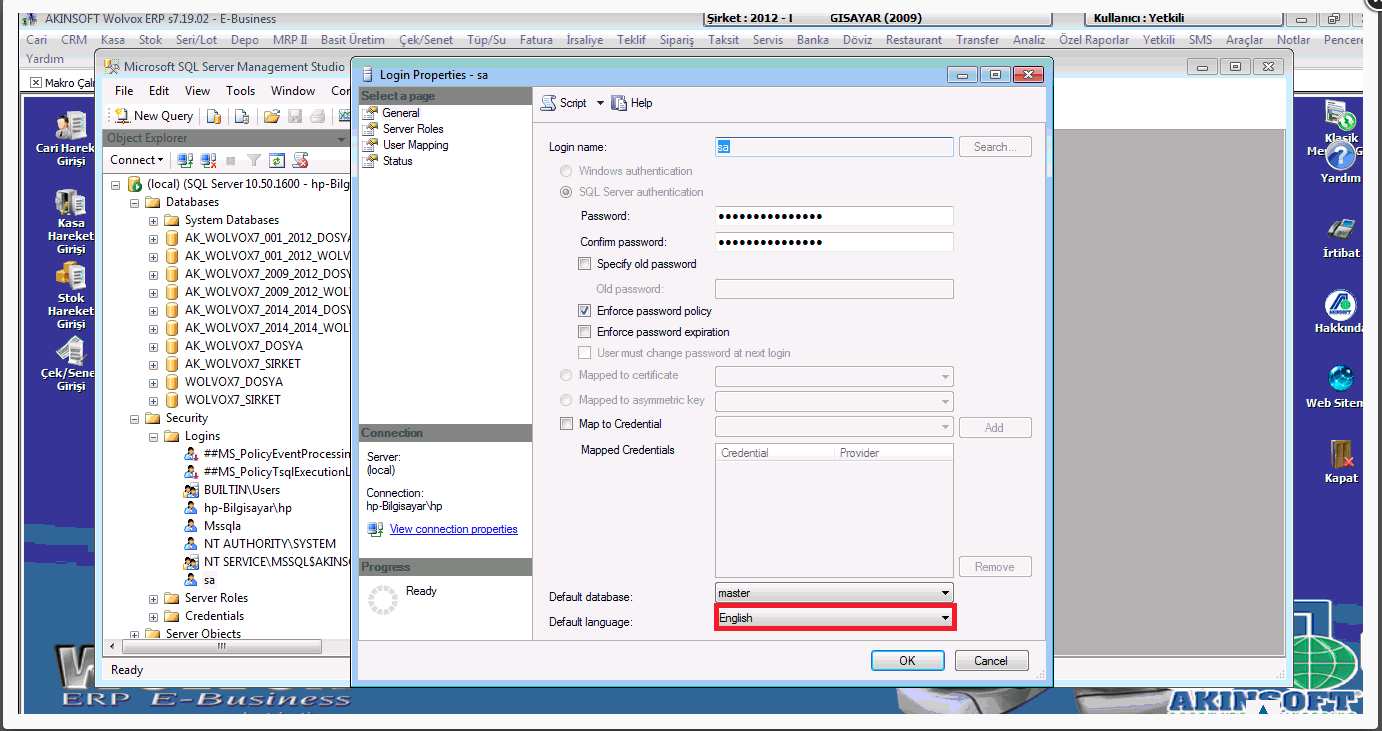Open Connect dropdown in Object Explorer
Image resolution: width=1382 pixels, height=731 pixels.
pos(136,160)
